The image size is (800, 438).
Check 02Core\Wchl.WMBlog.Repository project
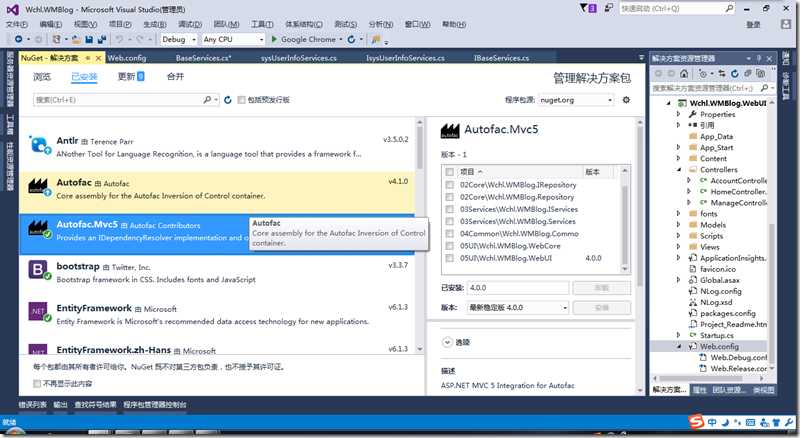449,197
